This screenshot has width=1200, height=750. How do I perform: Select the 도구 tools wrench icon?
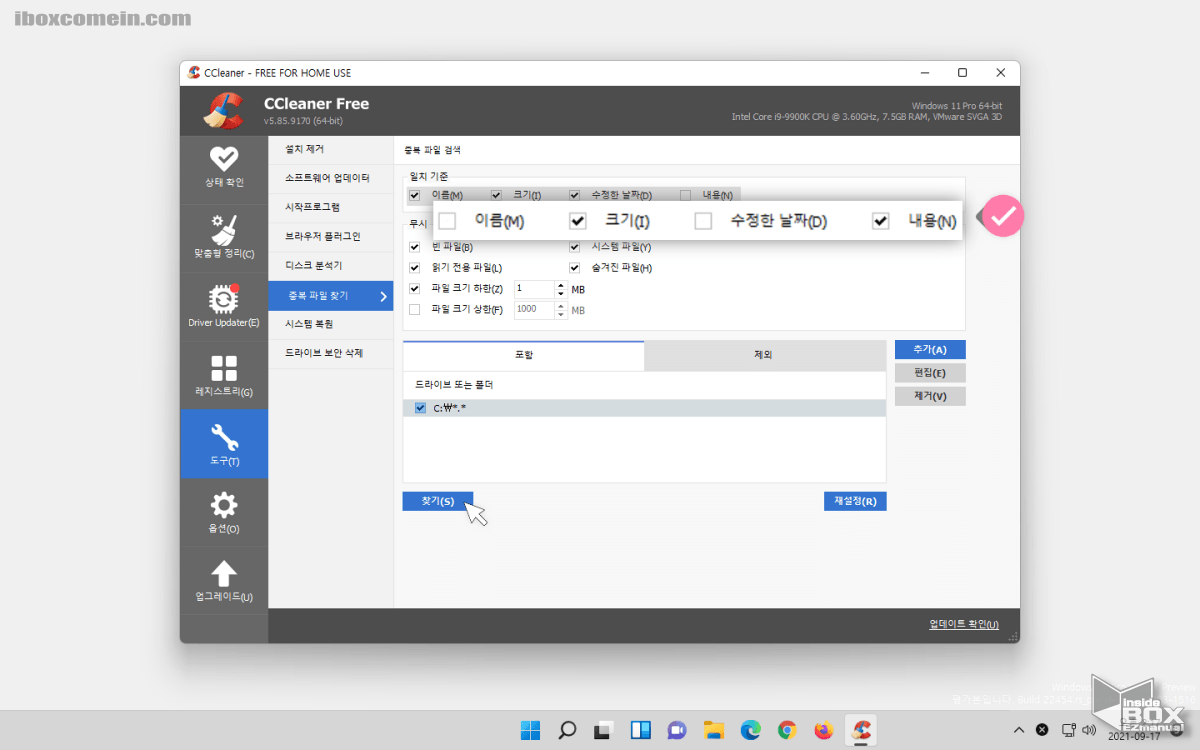[x=224, y=443]
